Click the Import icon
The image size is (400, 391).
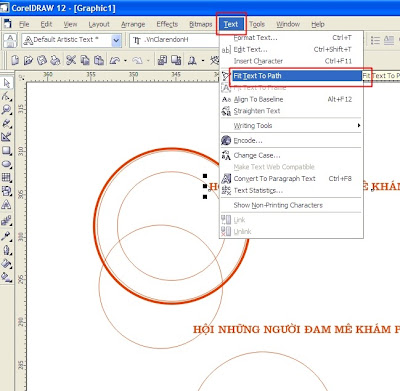click(162, 60)
